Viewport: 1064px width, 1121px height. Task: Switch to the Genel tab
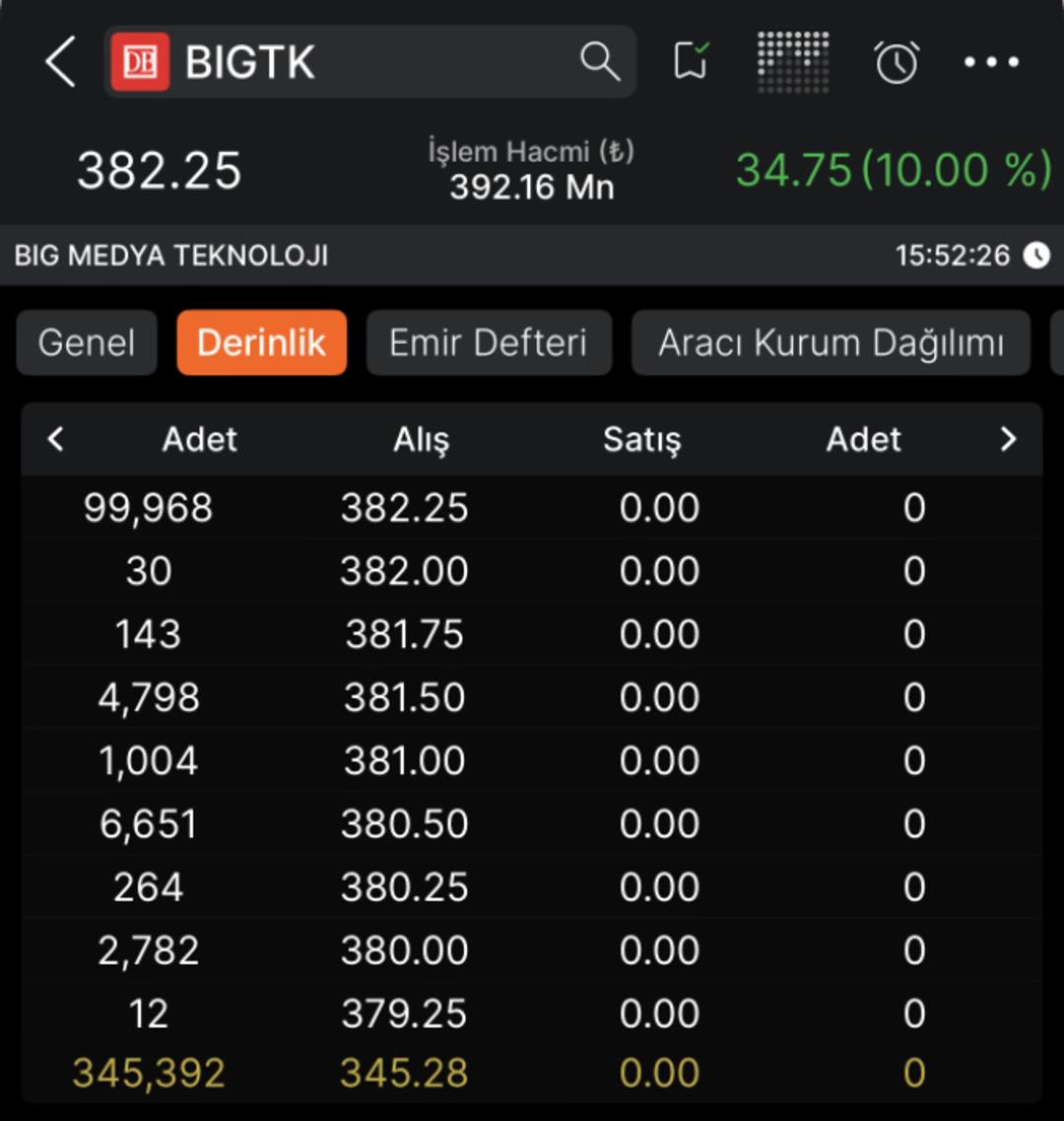pyautogui.click(x=87, y=343)
